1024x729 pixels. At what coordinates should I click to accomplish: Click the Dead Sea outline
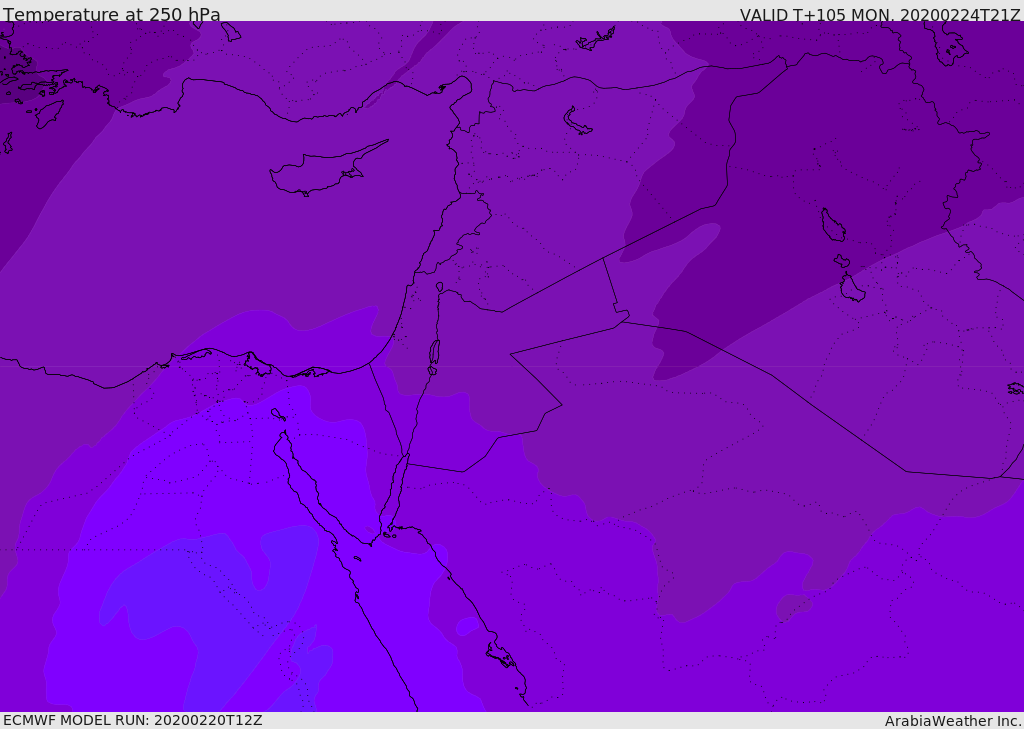(434, 353)
